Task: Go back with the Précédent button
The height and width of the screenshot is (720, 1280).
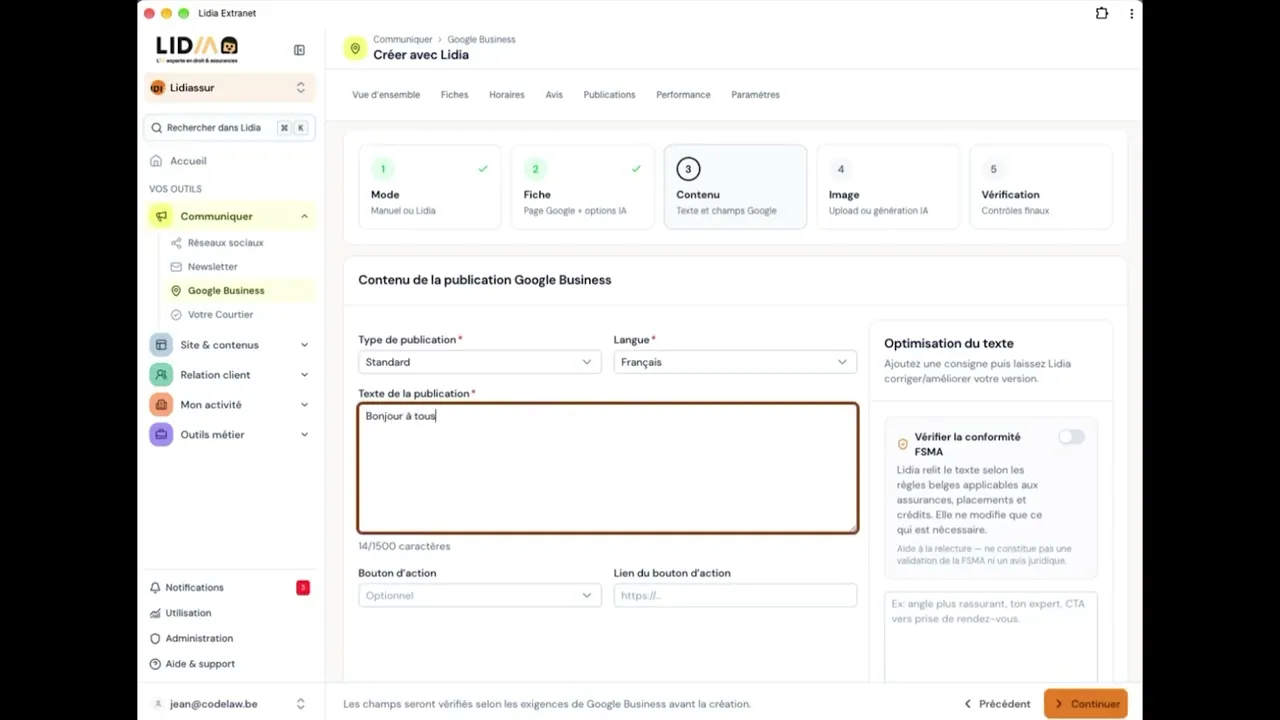Action: [997, 704]
